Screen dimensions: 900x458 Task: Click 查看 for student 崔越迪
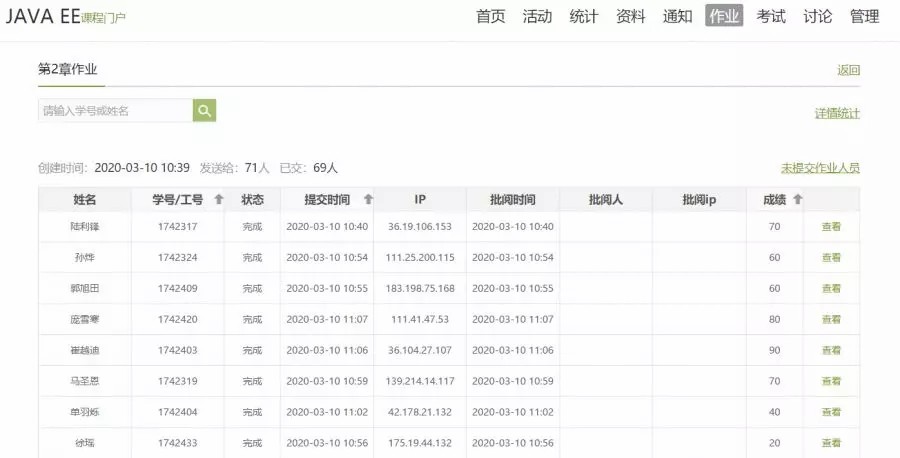[831, 351]
